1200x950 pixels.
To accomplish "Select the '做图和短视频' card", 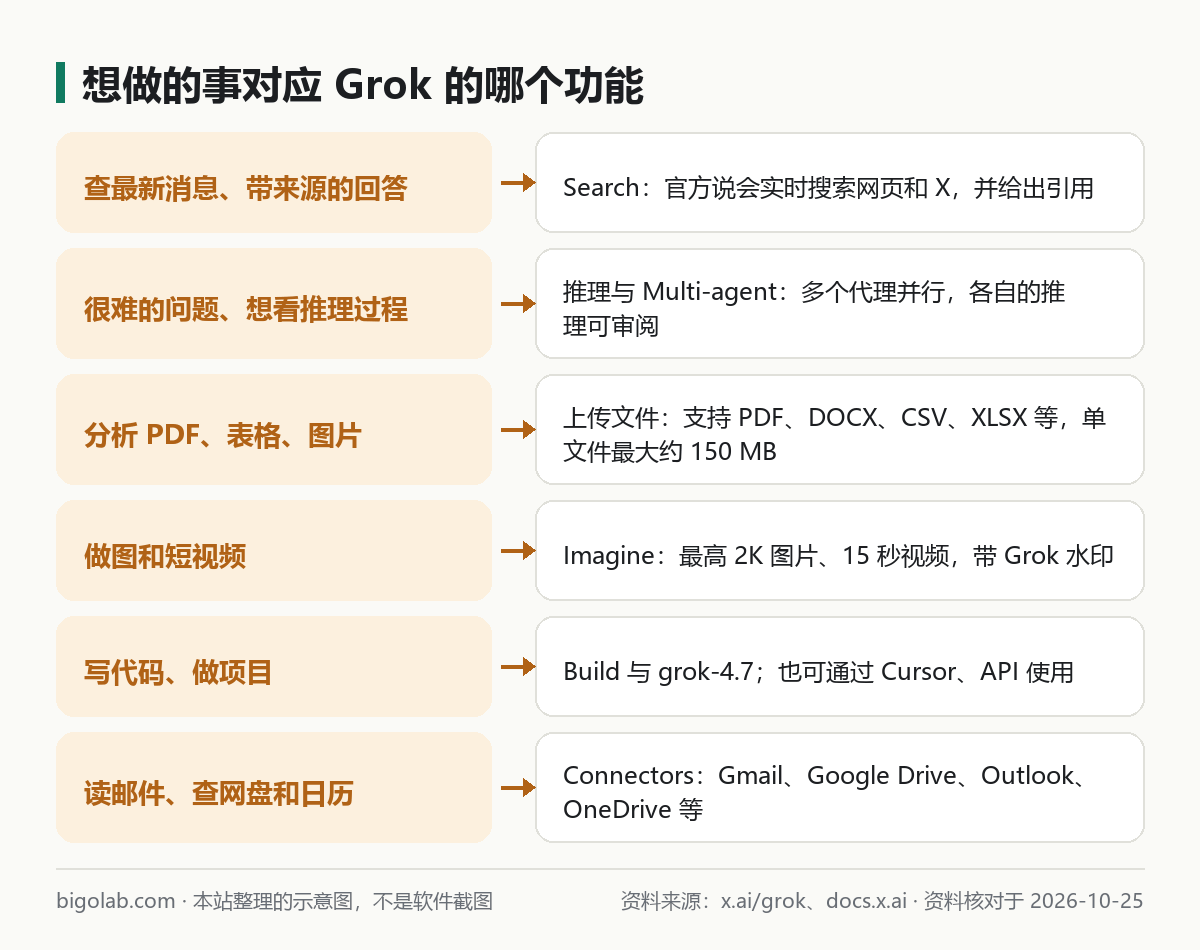I will [x=274, y=551].
